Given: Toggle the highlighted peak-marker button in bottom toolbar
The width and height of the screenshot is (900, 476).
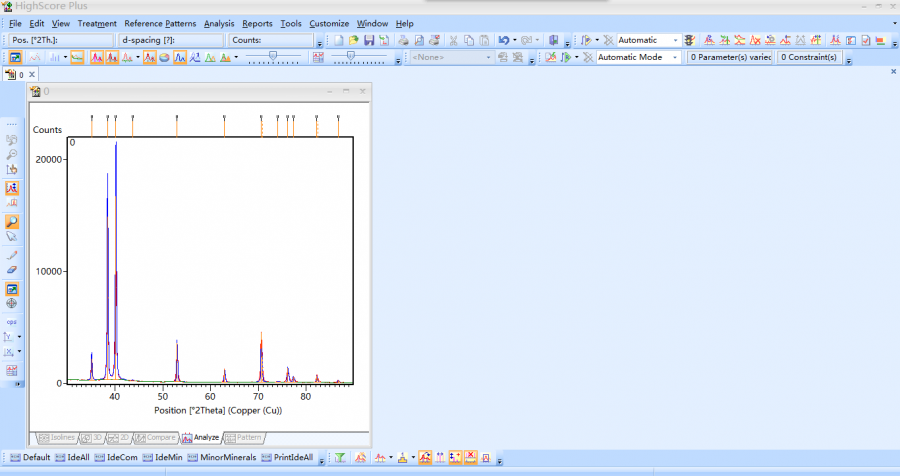Looking at the screenshot, I should click(x=425, y=457).
